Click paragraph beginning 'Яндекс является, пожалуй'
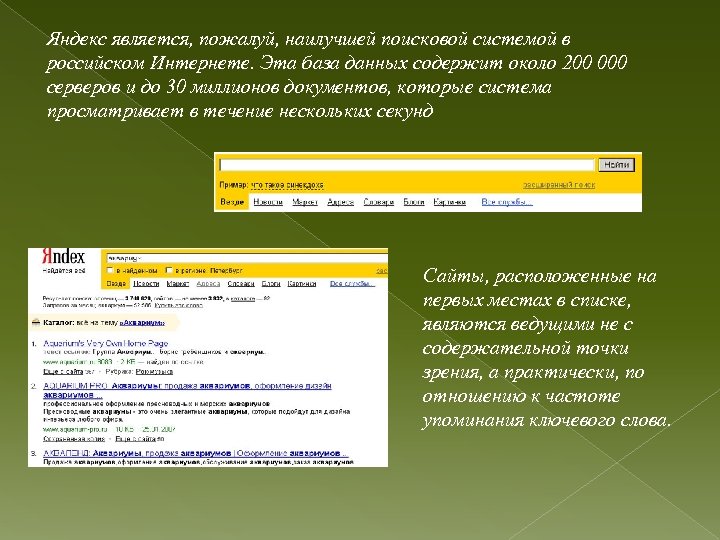This screenshot has height=540, width=720. pyautogui.click(x=336, y=75)
